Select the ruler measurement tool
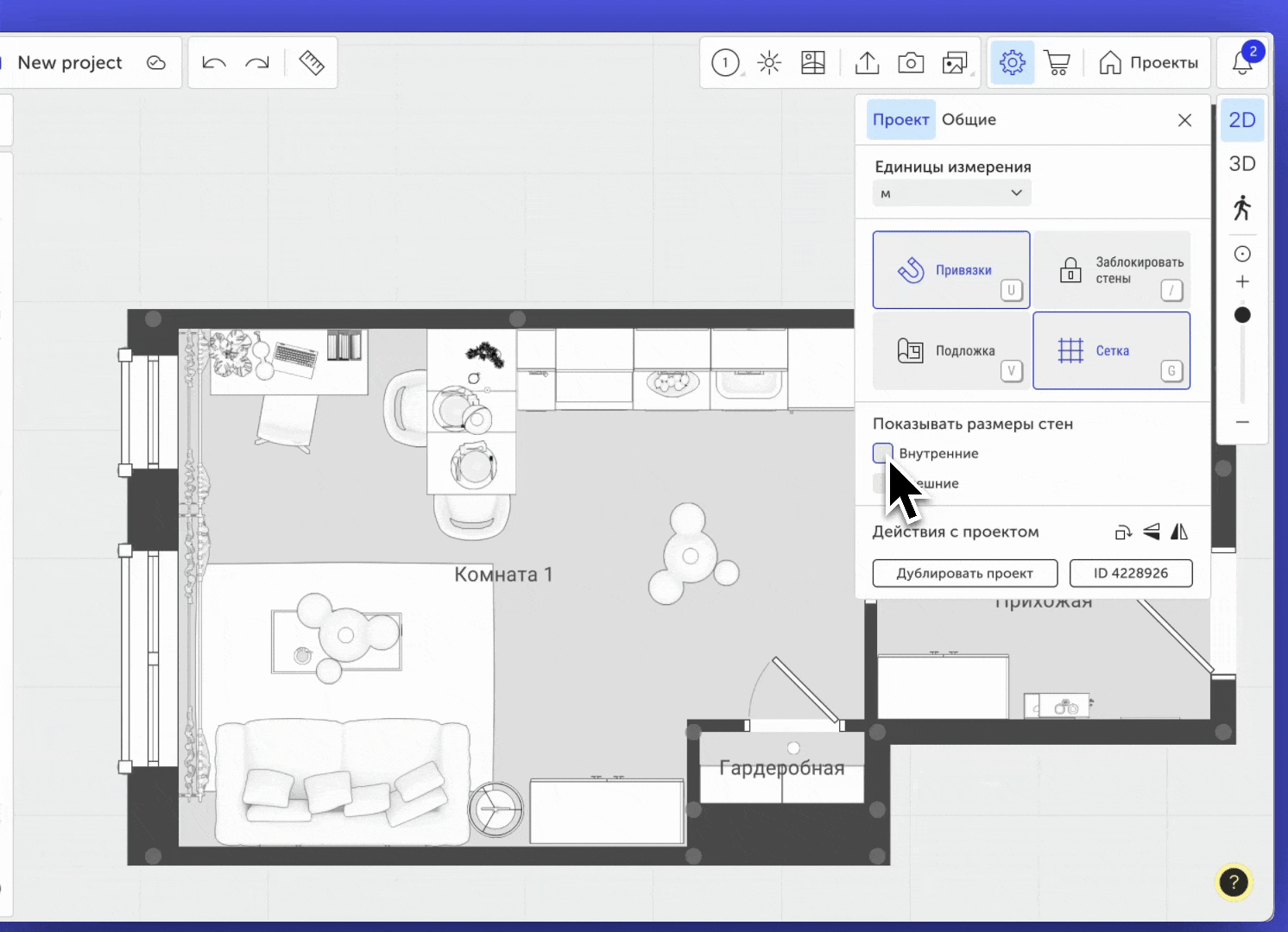This screenshot has height=932, width=1288. pos(311,63)
